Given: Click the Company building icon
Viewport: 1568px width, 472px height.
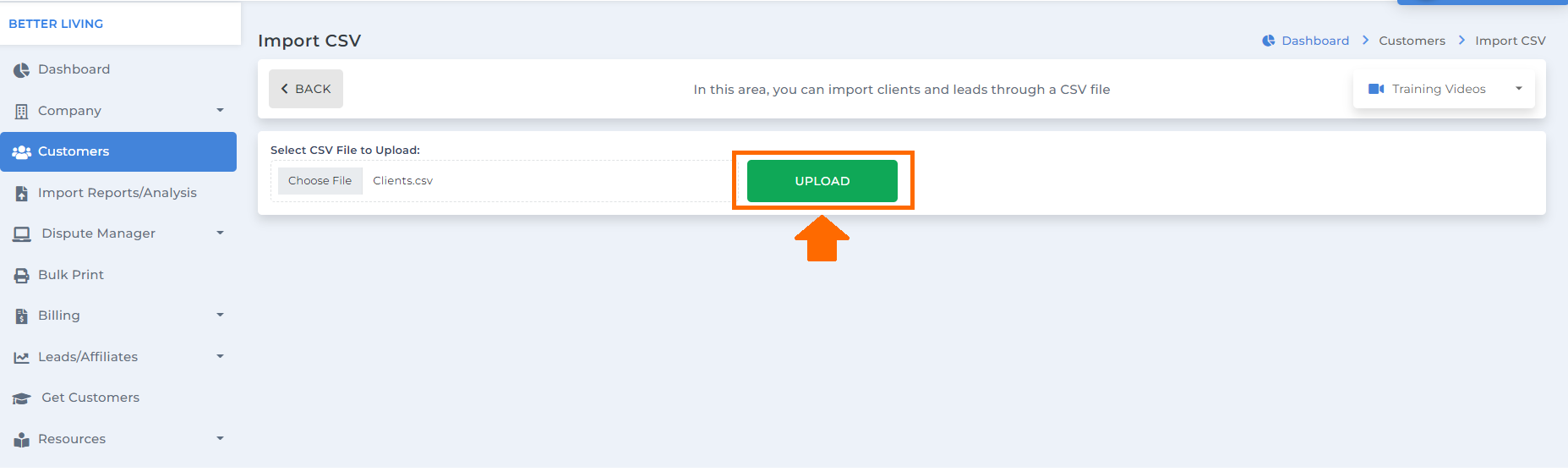Looking at the screenshot, I should pos(21,112).
